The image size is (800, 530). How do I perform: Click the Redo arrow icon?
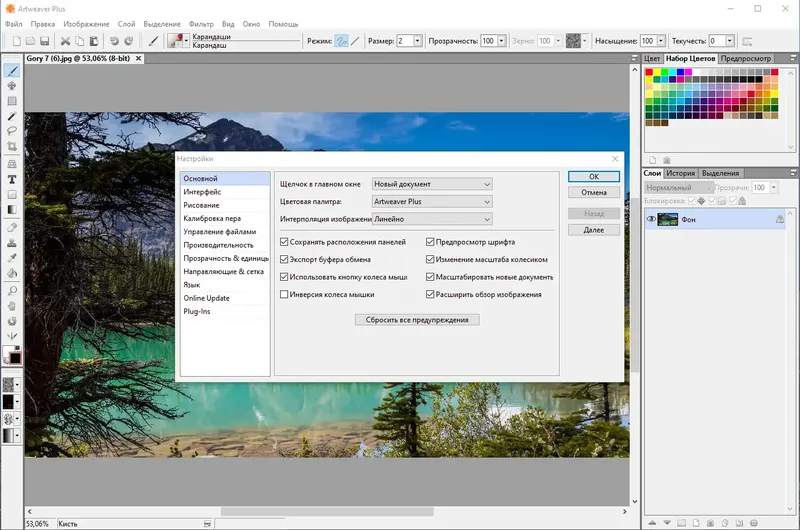[x=129, y=41]
